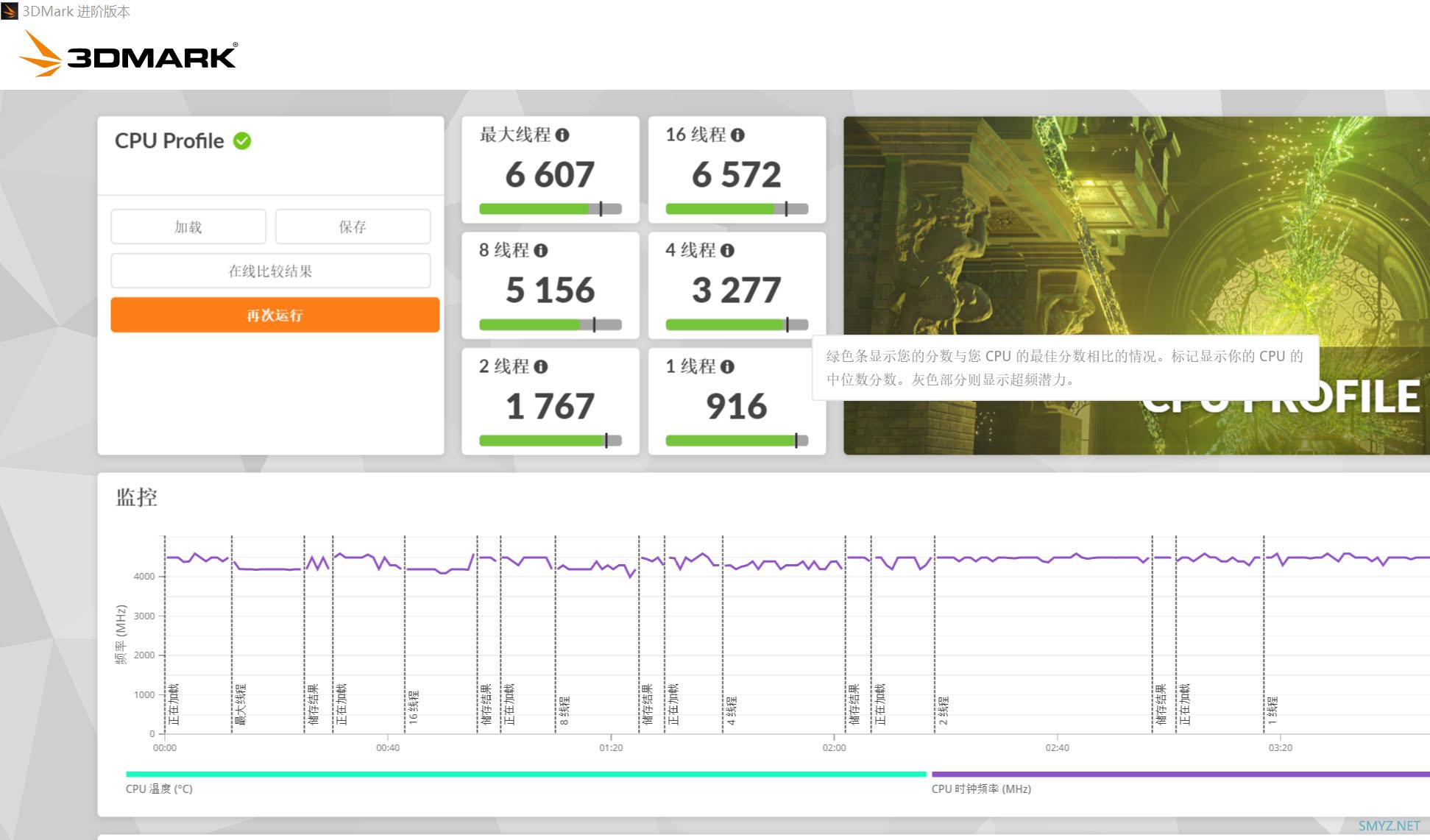Click the 3DMark title bar app icon

tap(10, 11)
